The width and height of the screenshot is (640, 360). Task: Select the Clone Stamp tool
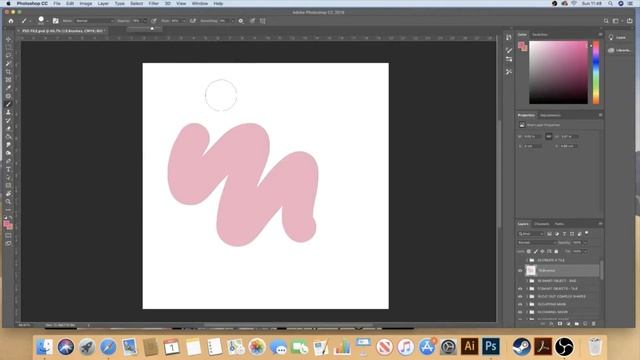click(8, 112)
